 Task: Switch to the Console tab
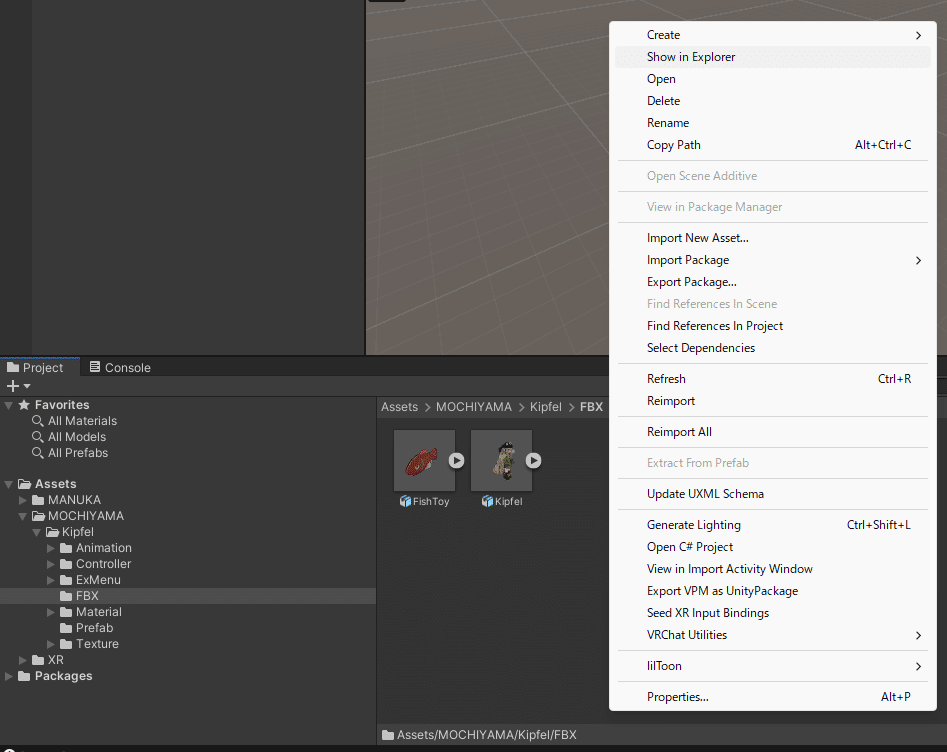tap(119, 367)
